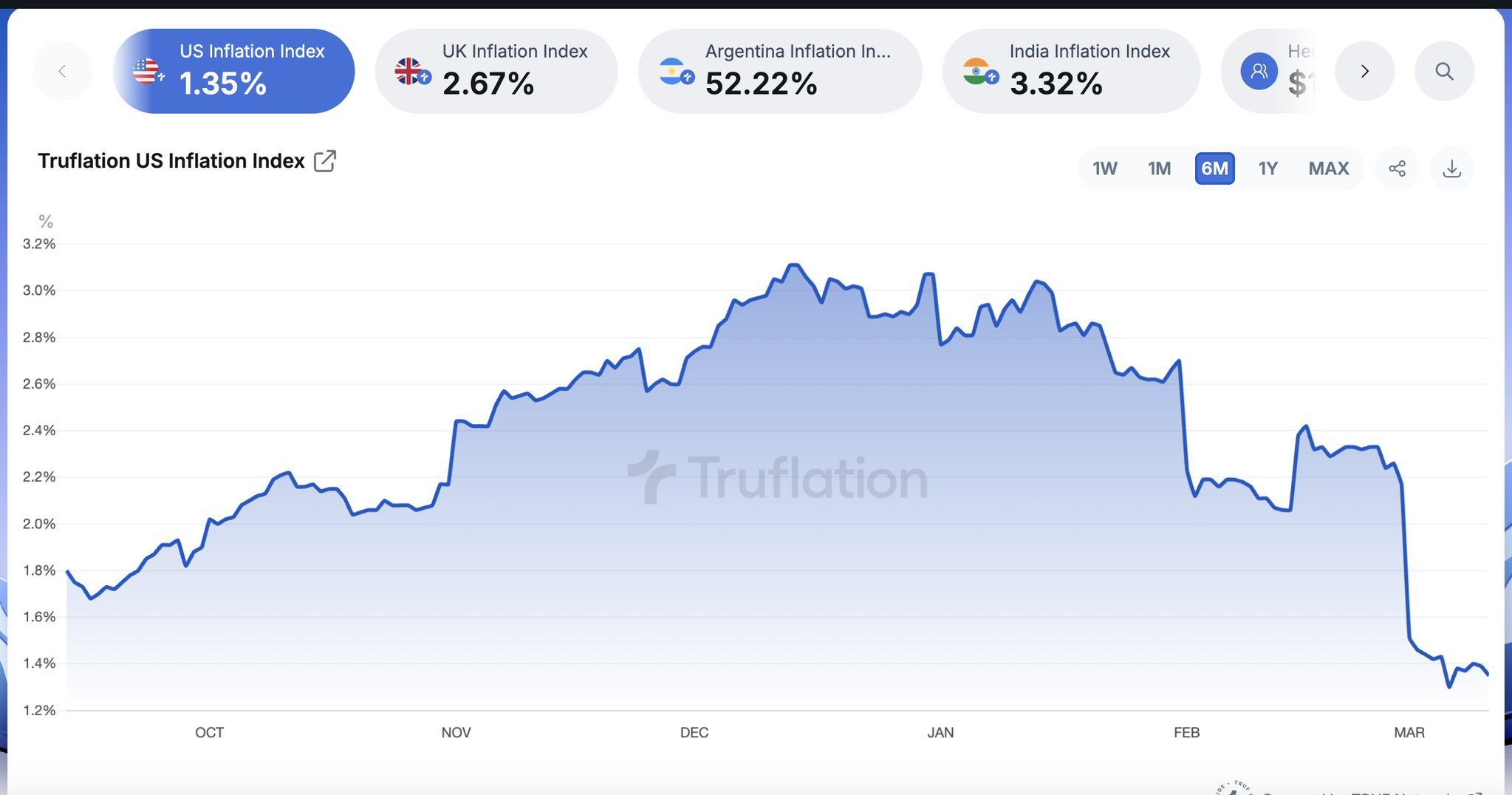Viewport: 1512px width, 795px height.
Task: Click the UK flag icon
Action: coord(409,72)
